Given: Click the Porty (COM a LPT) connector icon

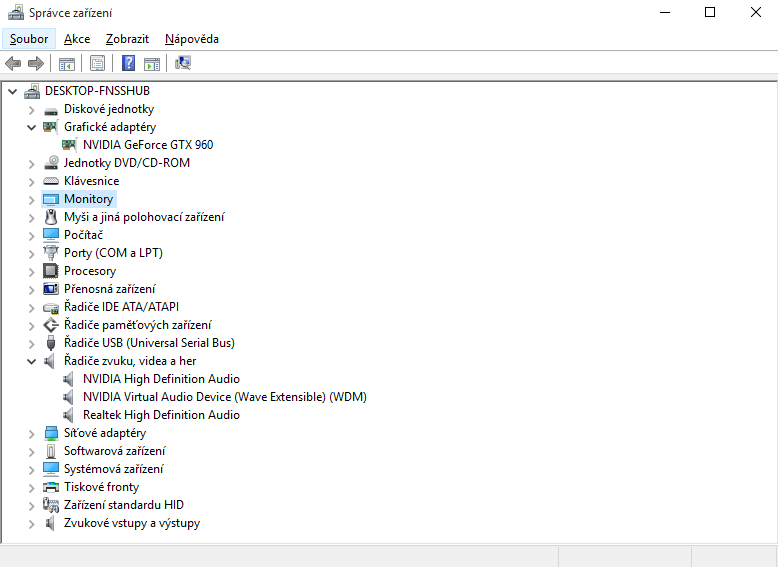Looking at the screenshot, I should pyautogui.click(x=51, y=253).
